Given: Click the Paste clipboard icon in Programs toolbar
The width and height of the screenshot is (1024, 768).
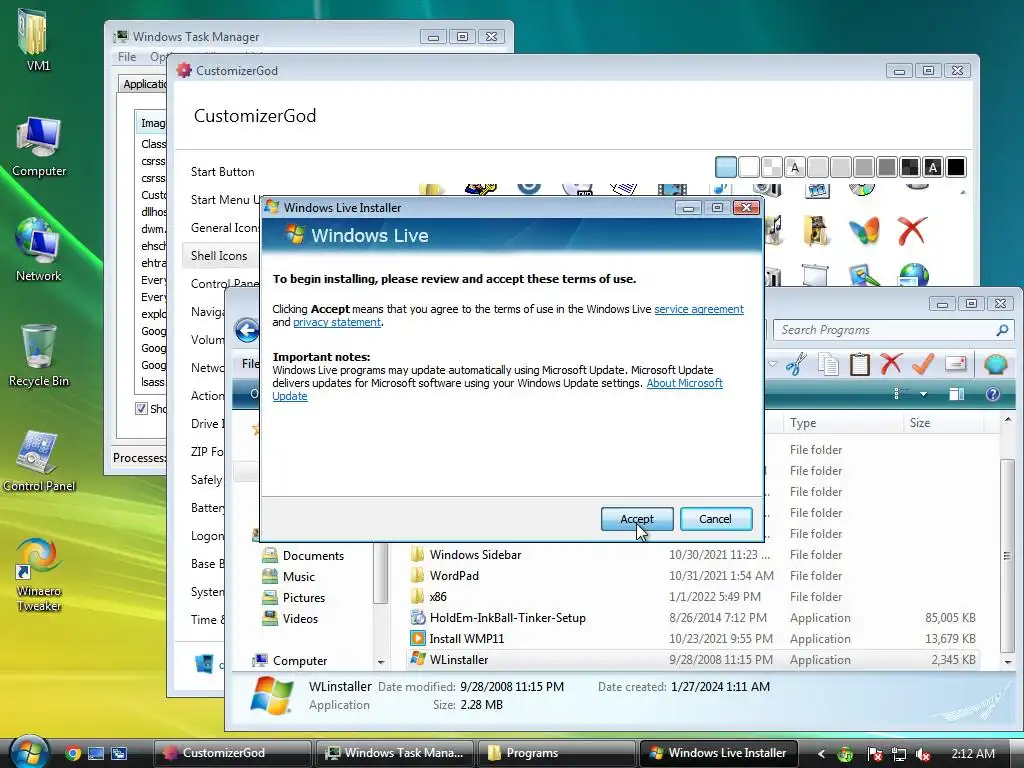Looking at the screenshot, I should (x=860, y=364).
